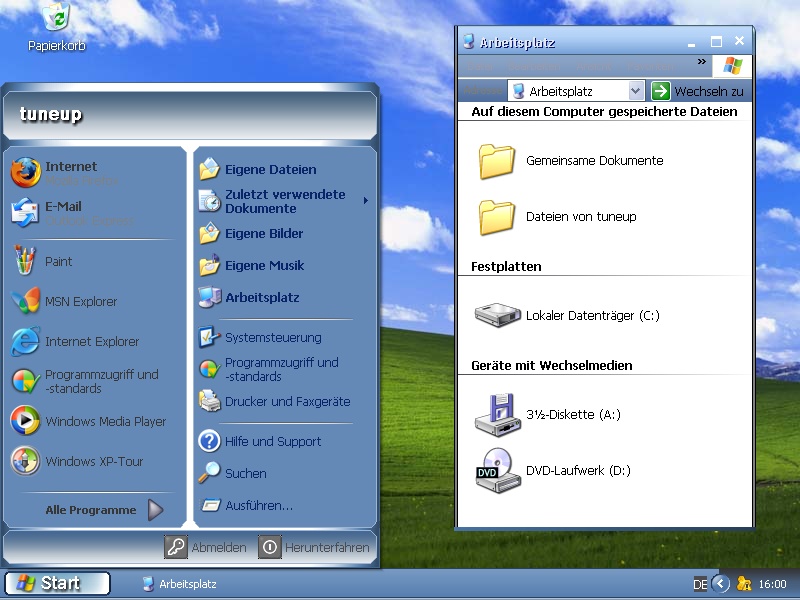Screen dimensions: 800x600
Task: Click the Abmelden button
Action: pos(206,547)
